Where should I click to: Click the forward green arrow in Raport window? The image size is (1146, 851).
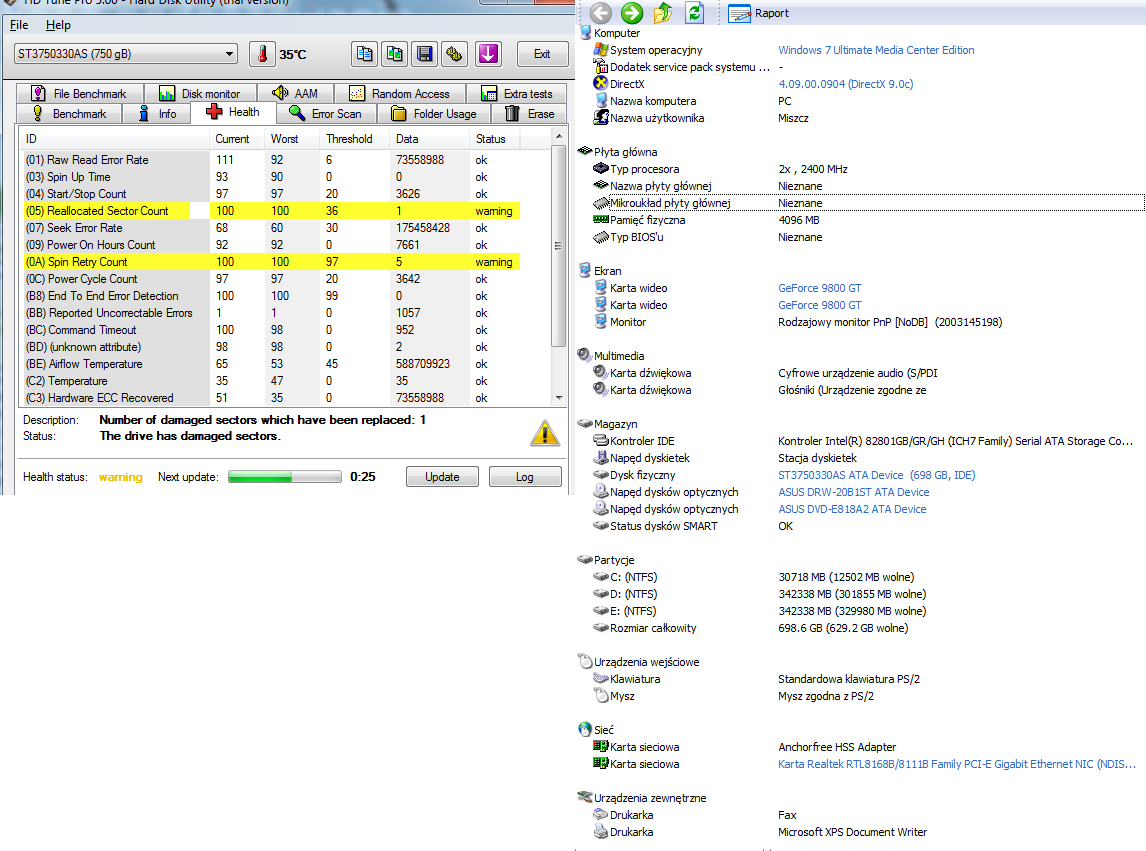tap(631, 12)
